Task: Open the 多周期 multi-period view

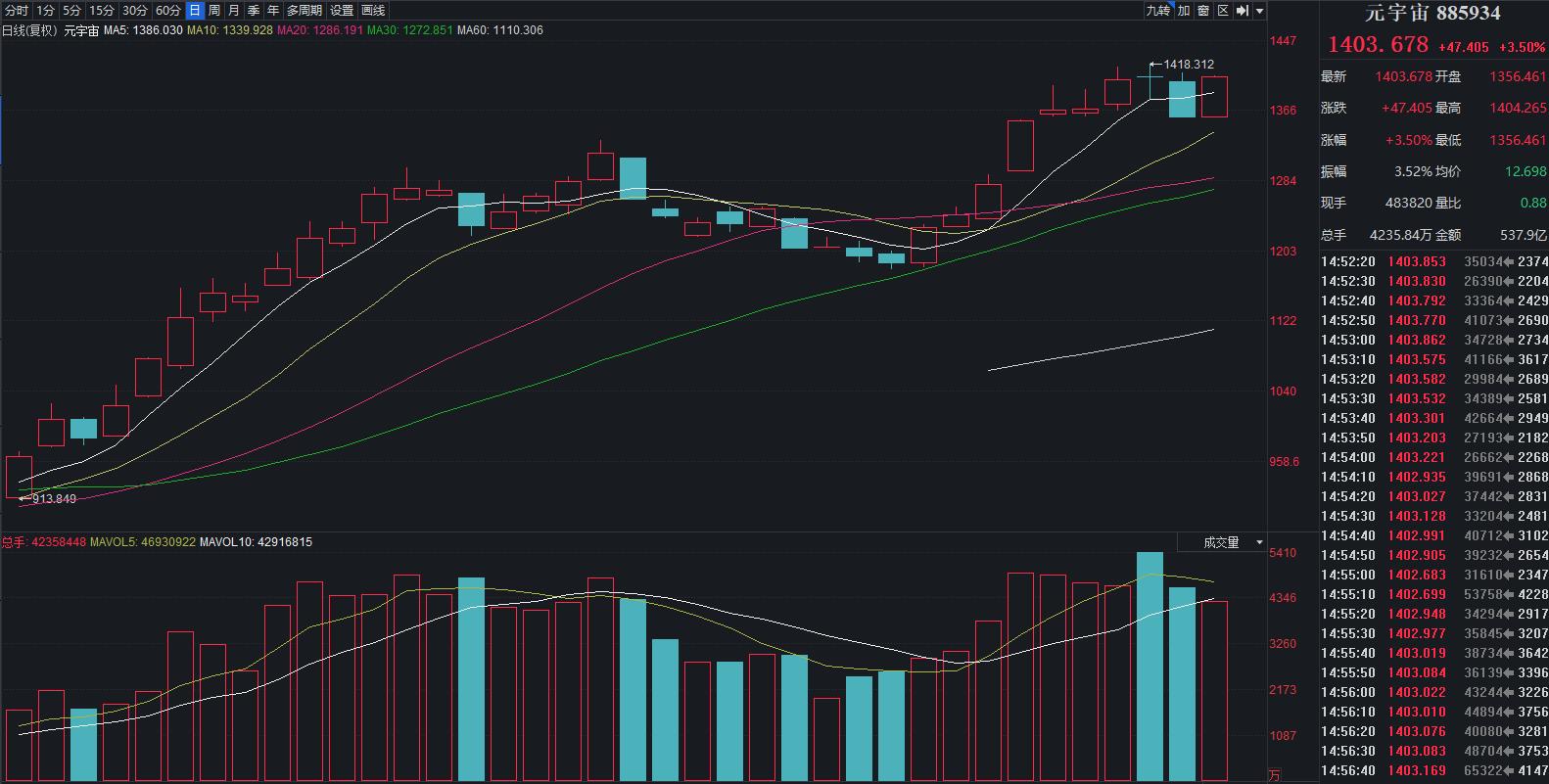Action: [304, 11]
